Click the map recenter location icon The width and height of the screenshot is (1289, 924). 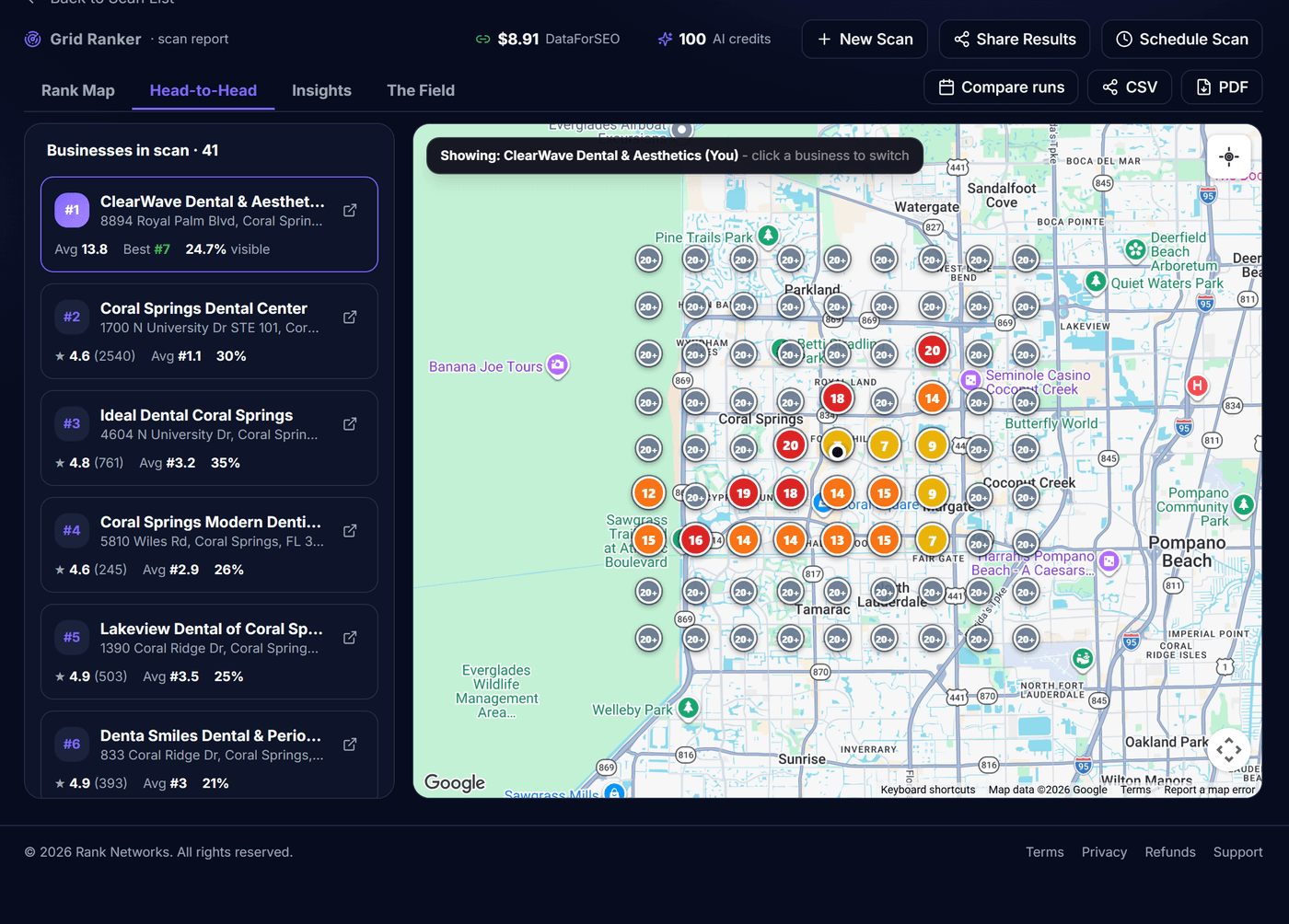coord(1229,156)
